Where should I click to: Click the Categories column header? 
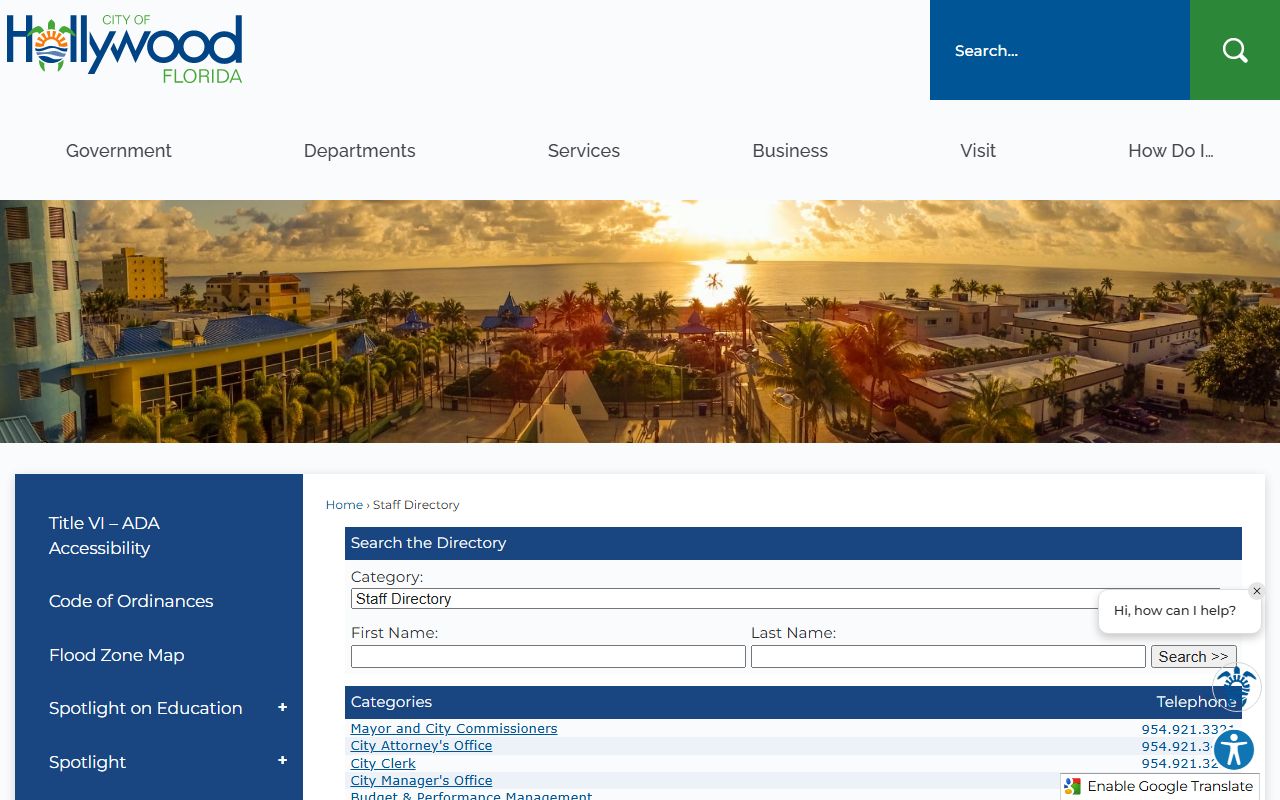click(391, 702)
